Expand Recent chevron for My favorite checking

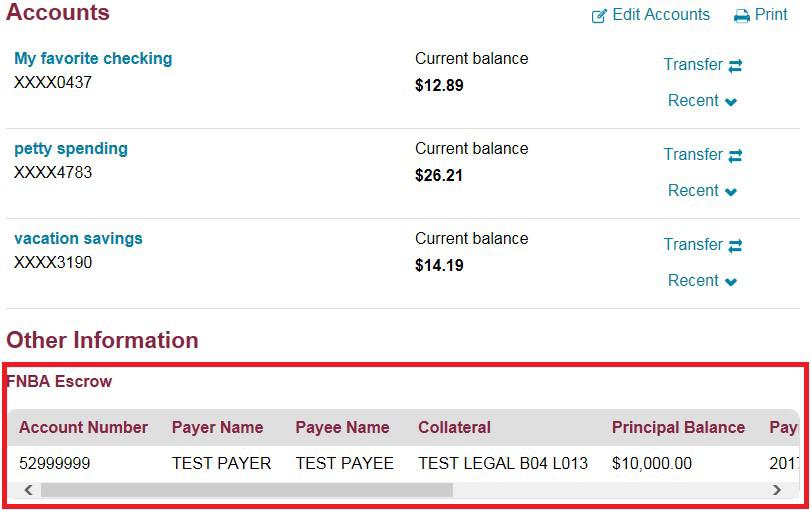click(x=731, y=102)
